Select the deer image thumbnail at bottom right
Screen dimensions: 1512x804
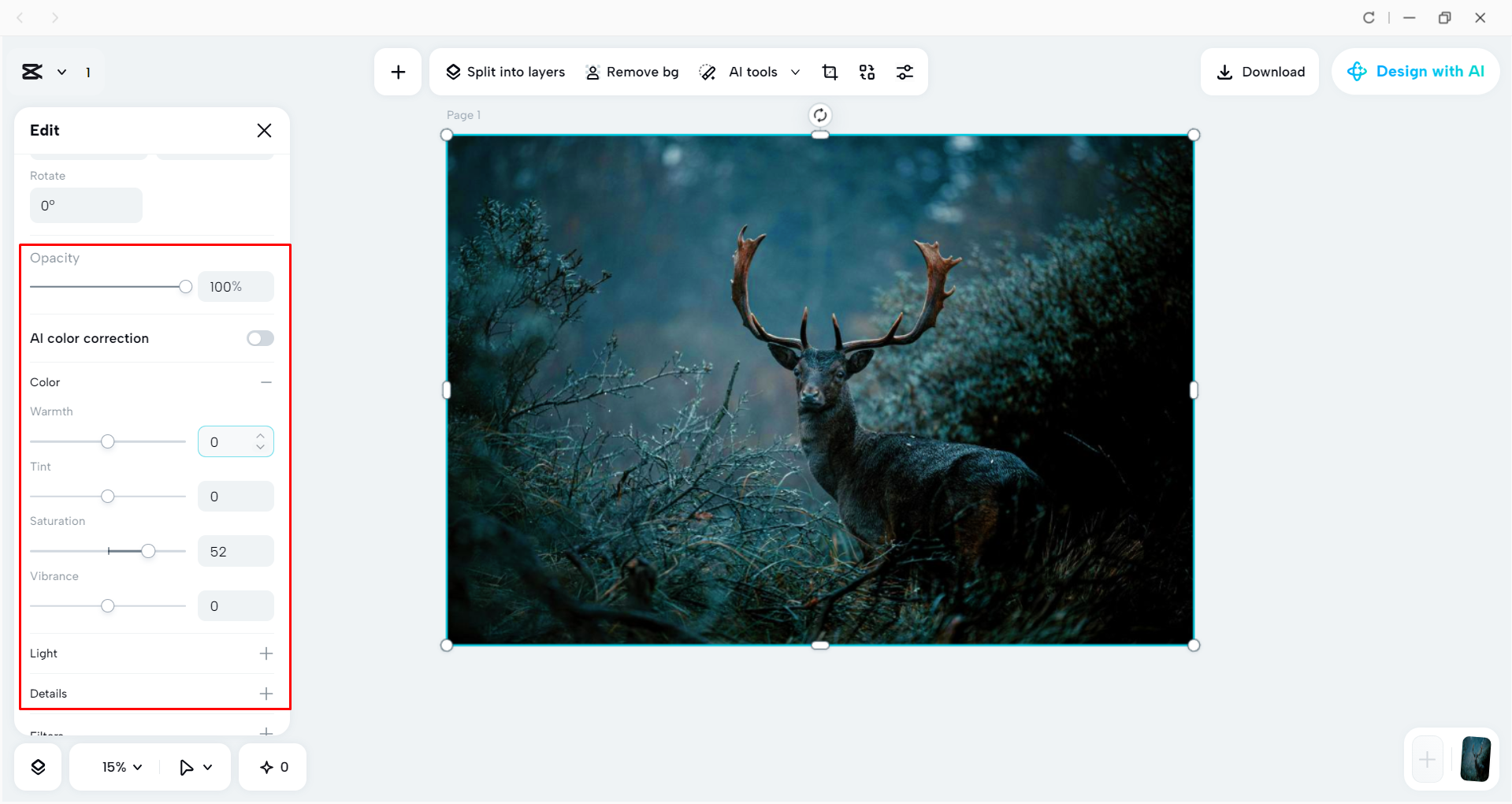click(x=1476, y=759)
